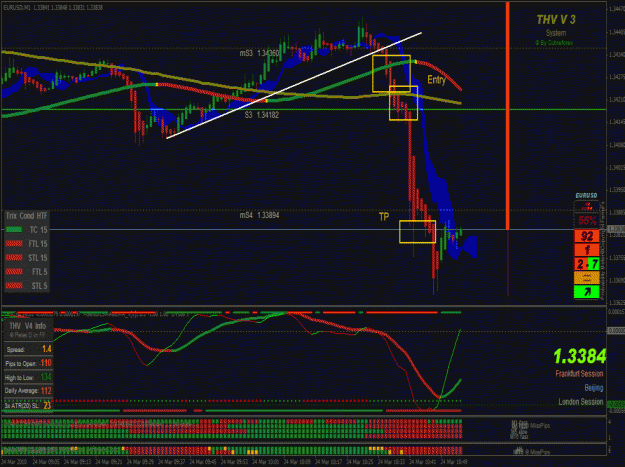Click the orange double-arrow sideways box

(x=587, y=278)
